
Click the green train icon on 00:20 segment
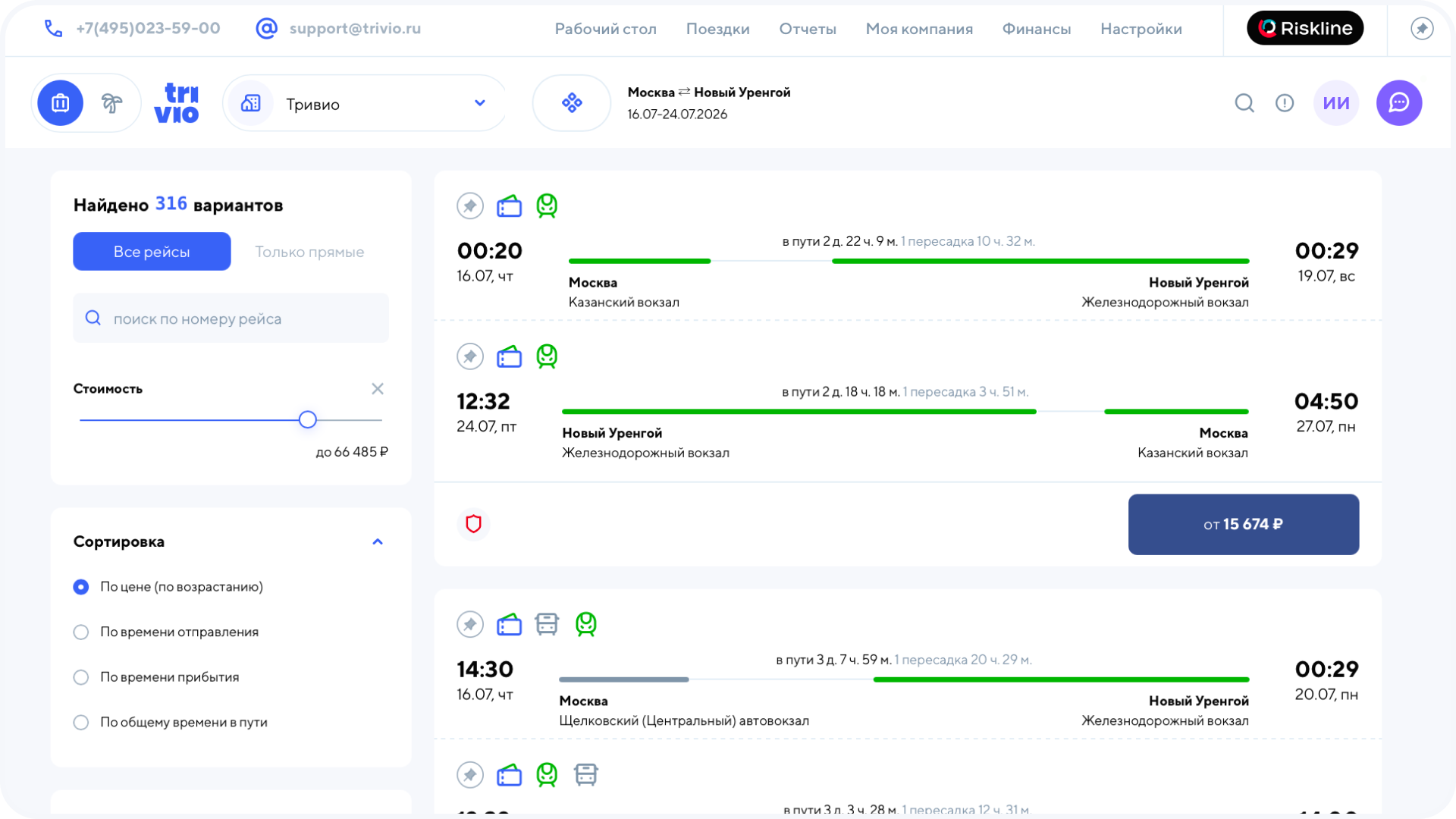547,206
